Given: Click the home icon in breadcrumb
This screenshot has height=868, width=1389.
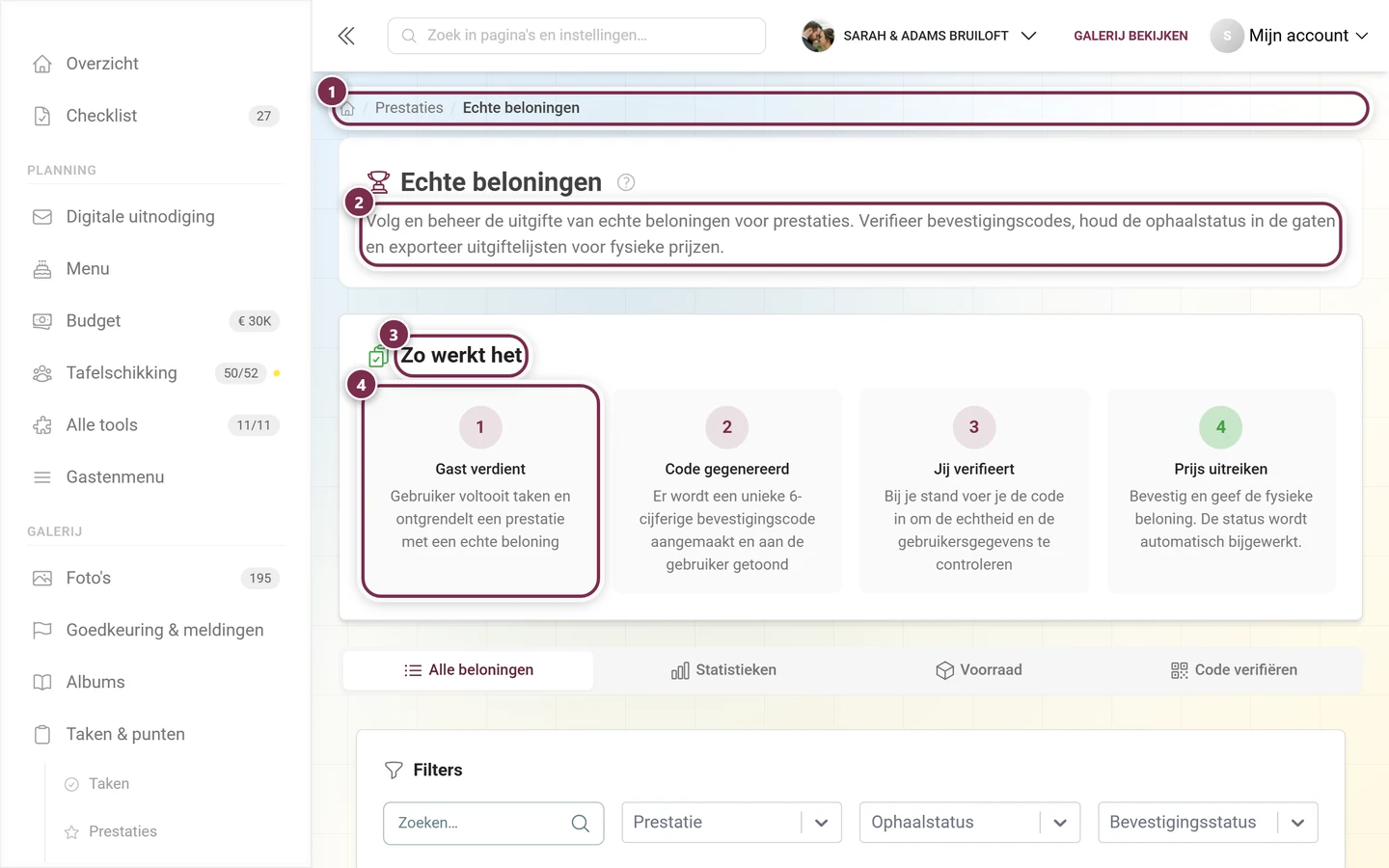Looking at the screenshot, I should (348, 108).
